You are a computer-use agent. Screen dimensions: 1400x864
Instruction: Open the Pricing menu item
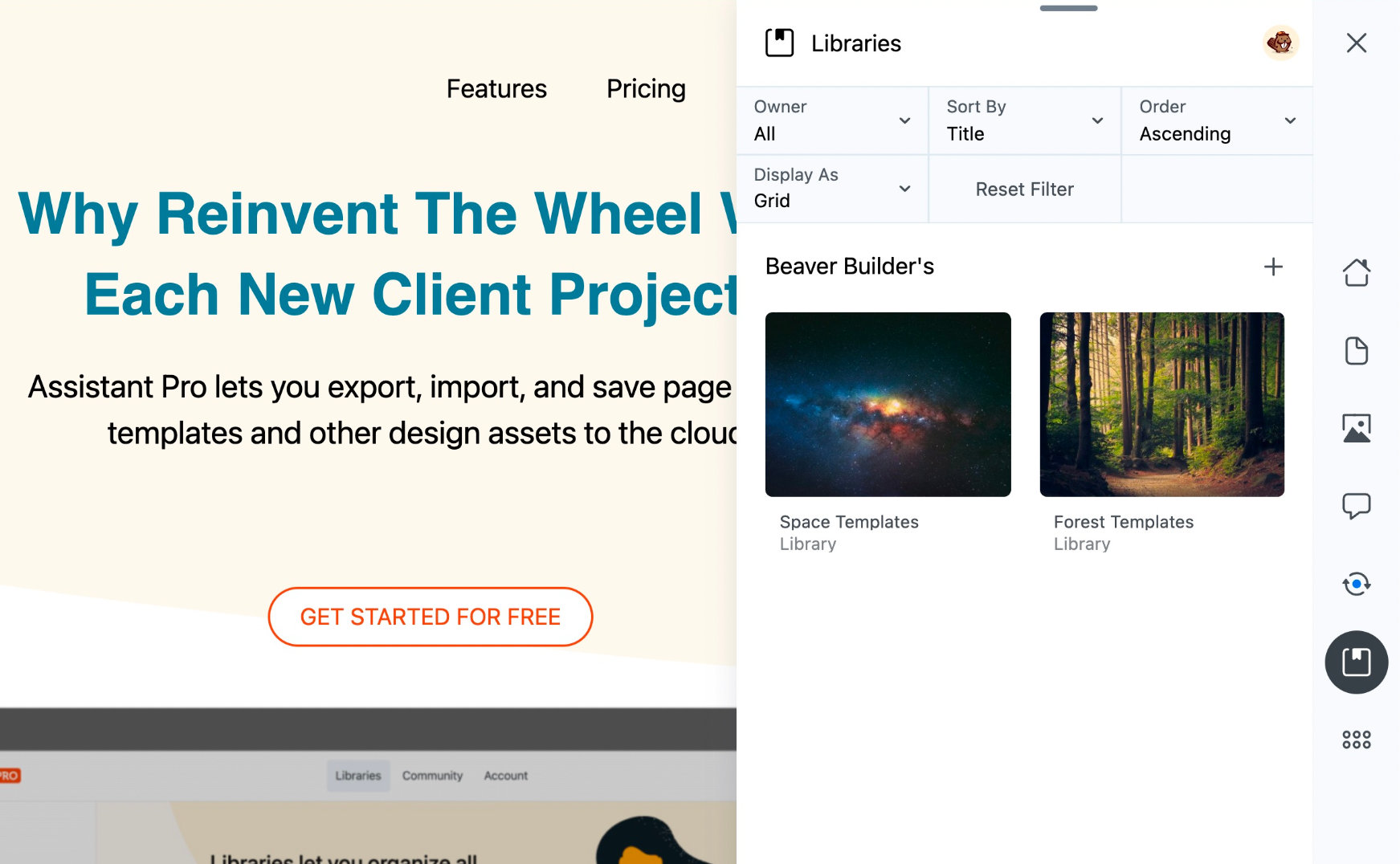(x=646, y=89)
